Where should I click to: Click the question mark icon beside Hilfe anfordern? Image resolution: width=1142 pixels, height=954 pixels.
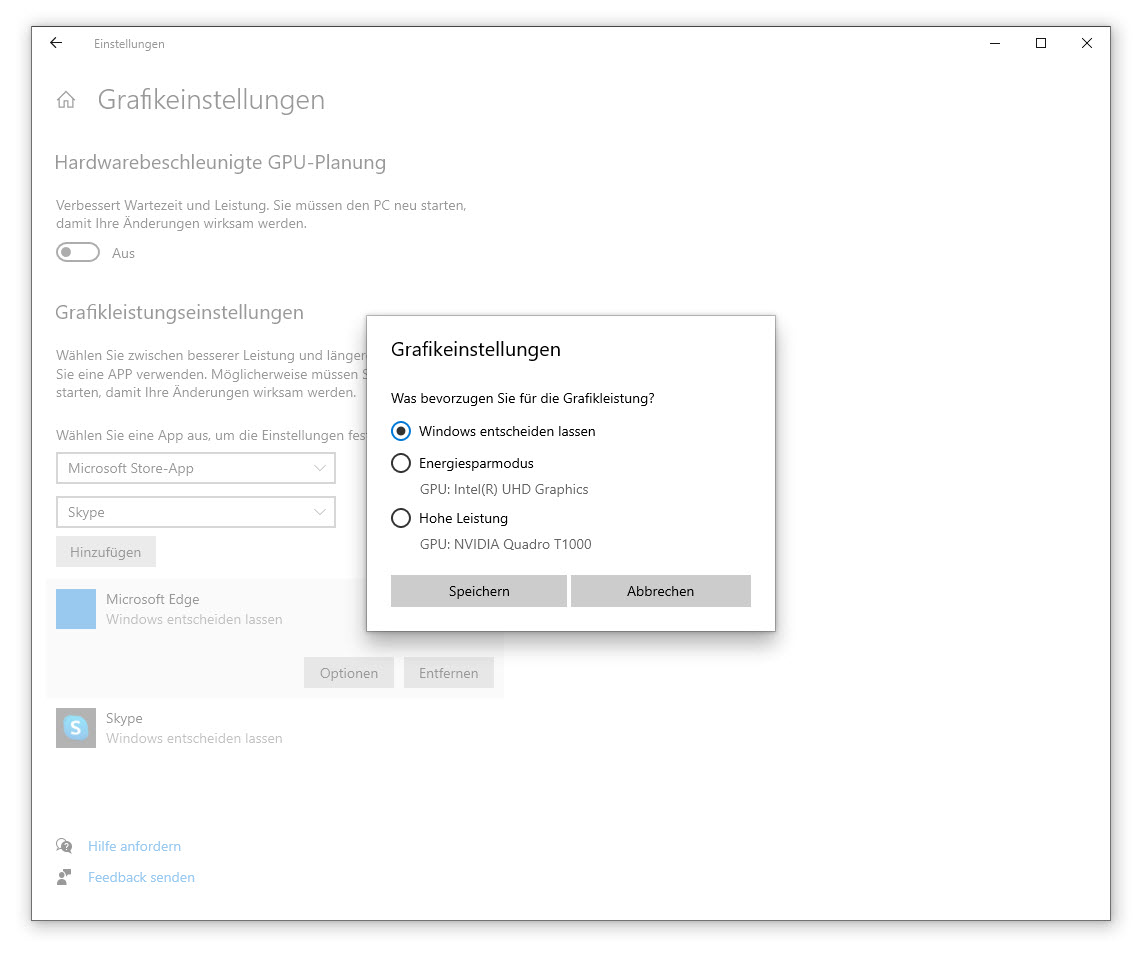tap(63, 845)
